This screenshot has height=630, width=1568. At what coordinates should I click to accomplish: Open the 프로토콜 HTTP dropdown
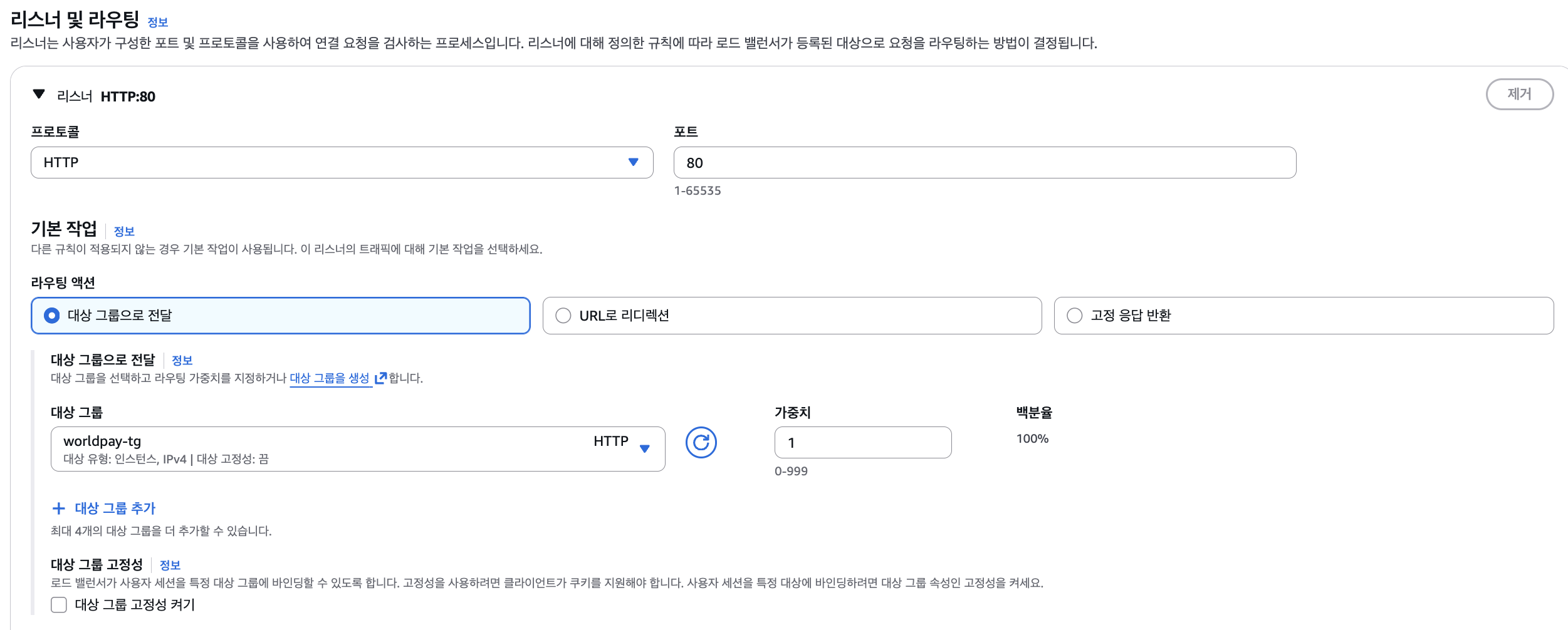[342, 163]
